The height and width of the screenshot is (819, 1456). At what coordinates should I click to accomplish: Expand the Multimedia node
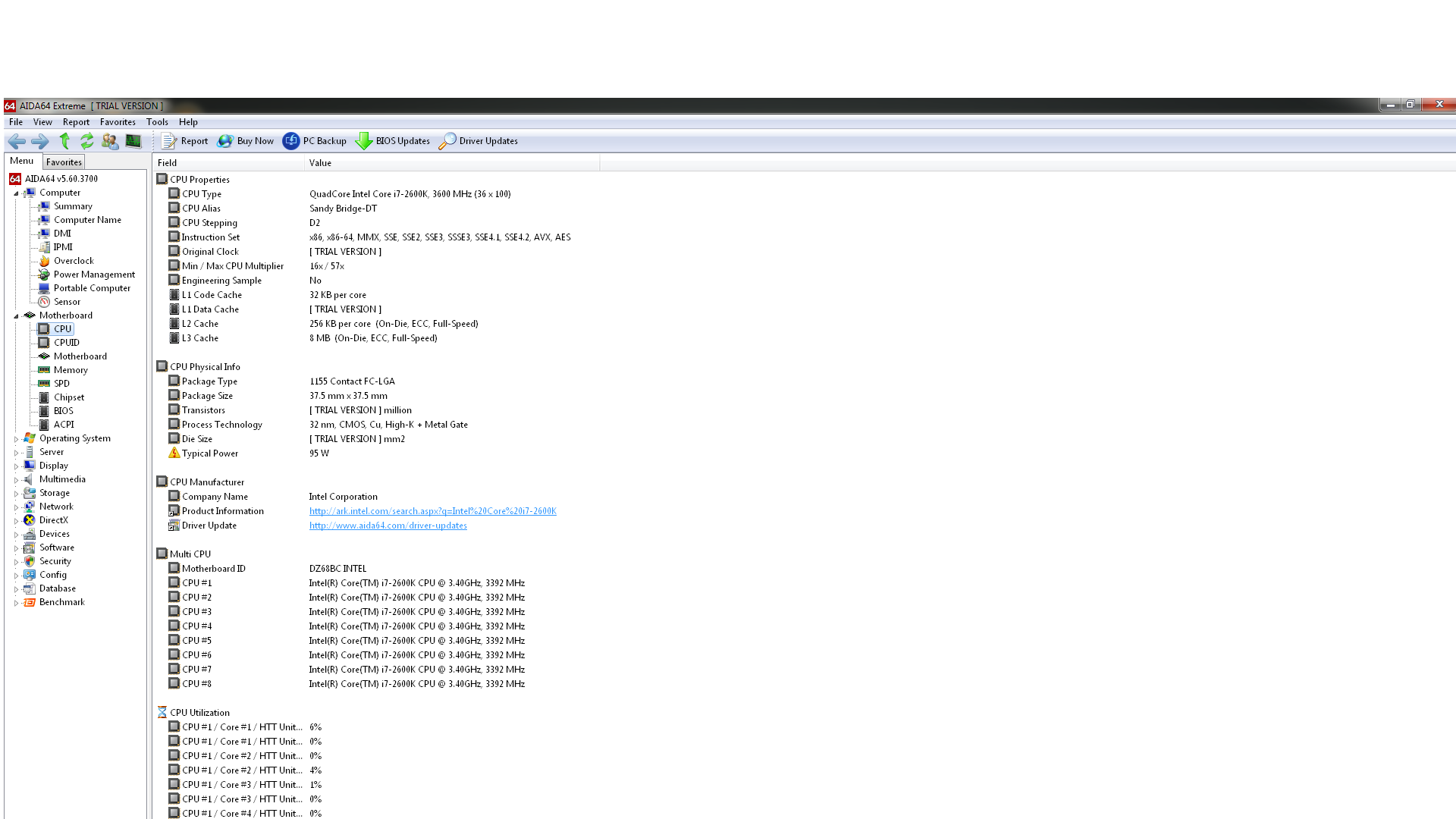pyautogui.click(x=16, y=480)
